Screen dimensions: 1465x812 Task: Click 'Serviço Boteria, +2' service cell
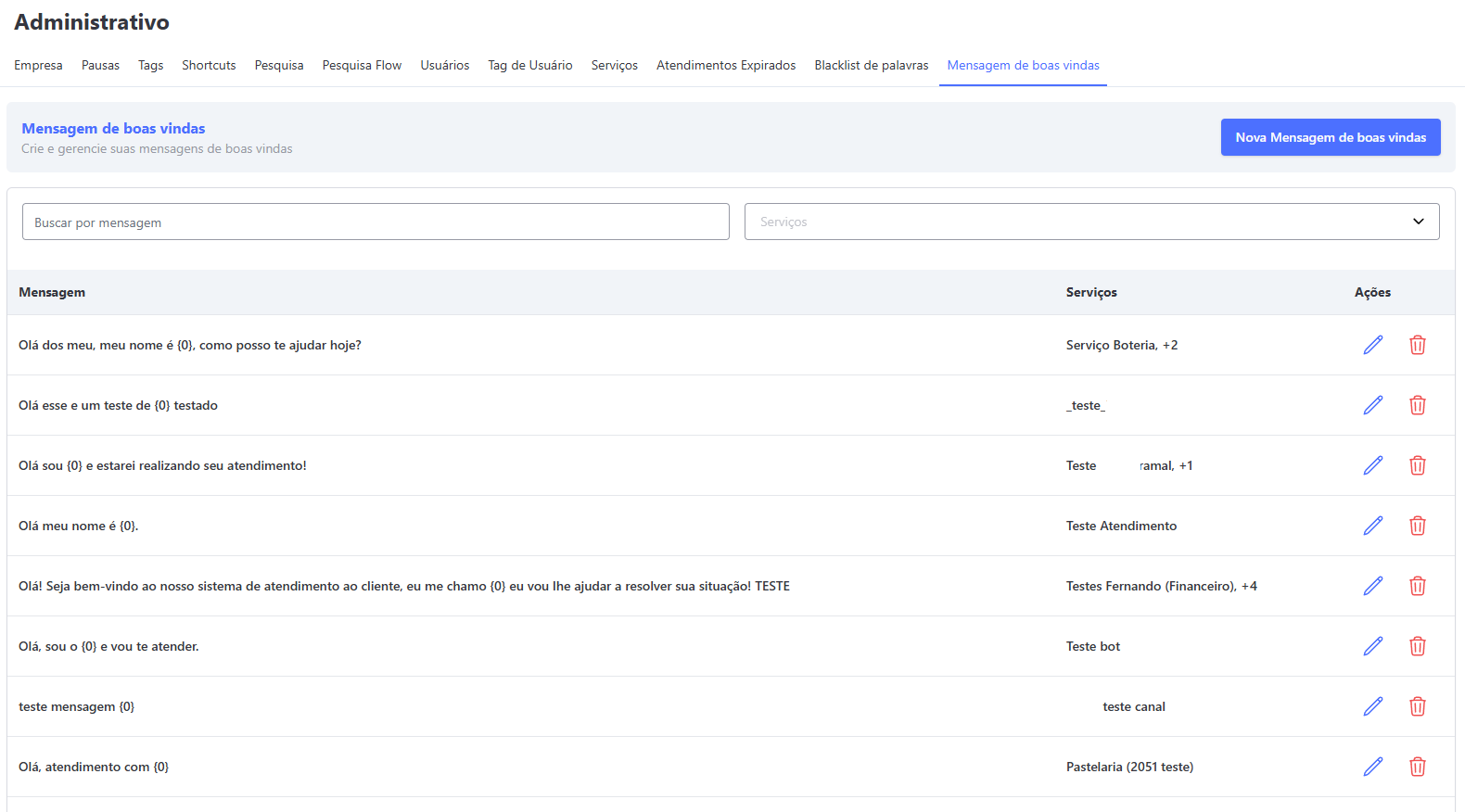pyautogui.click(x=1122, y=345)
